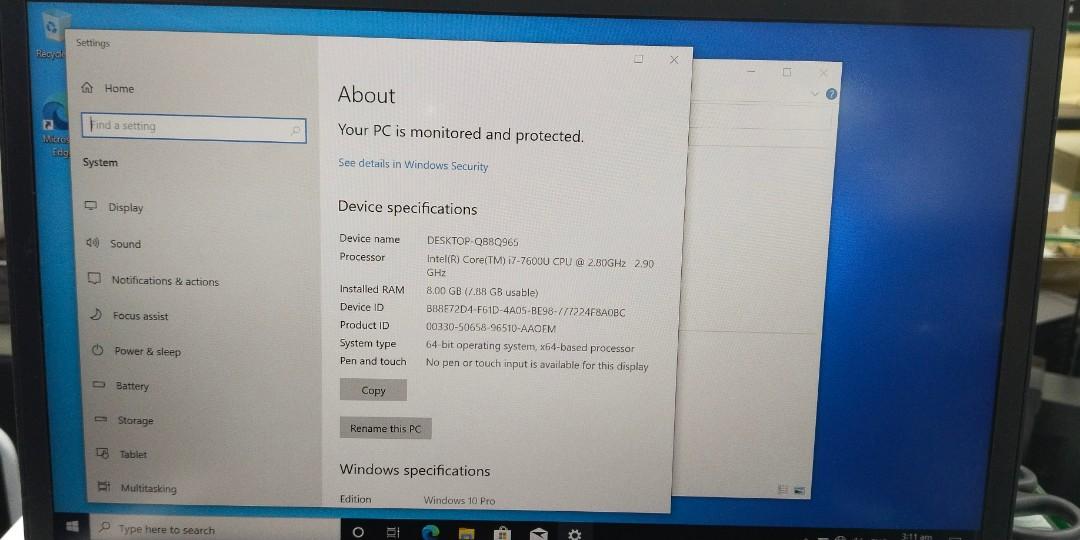Select the Device ID value
Viewport: 1080px width, 540px height.
[526, 311]
